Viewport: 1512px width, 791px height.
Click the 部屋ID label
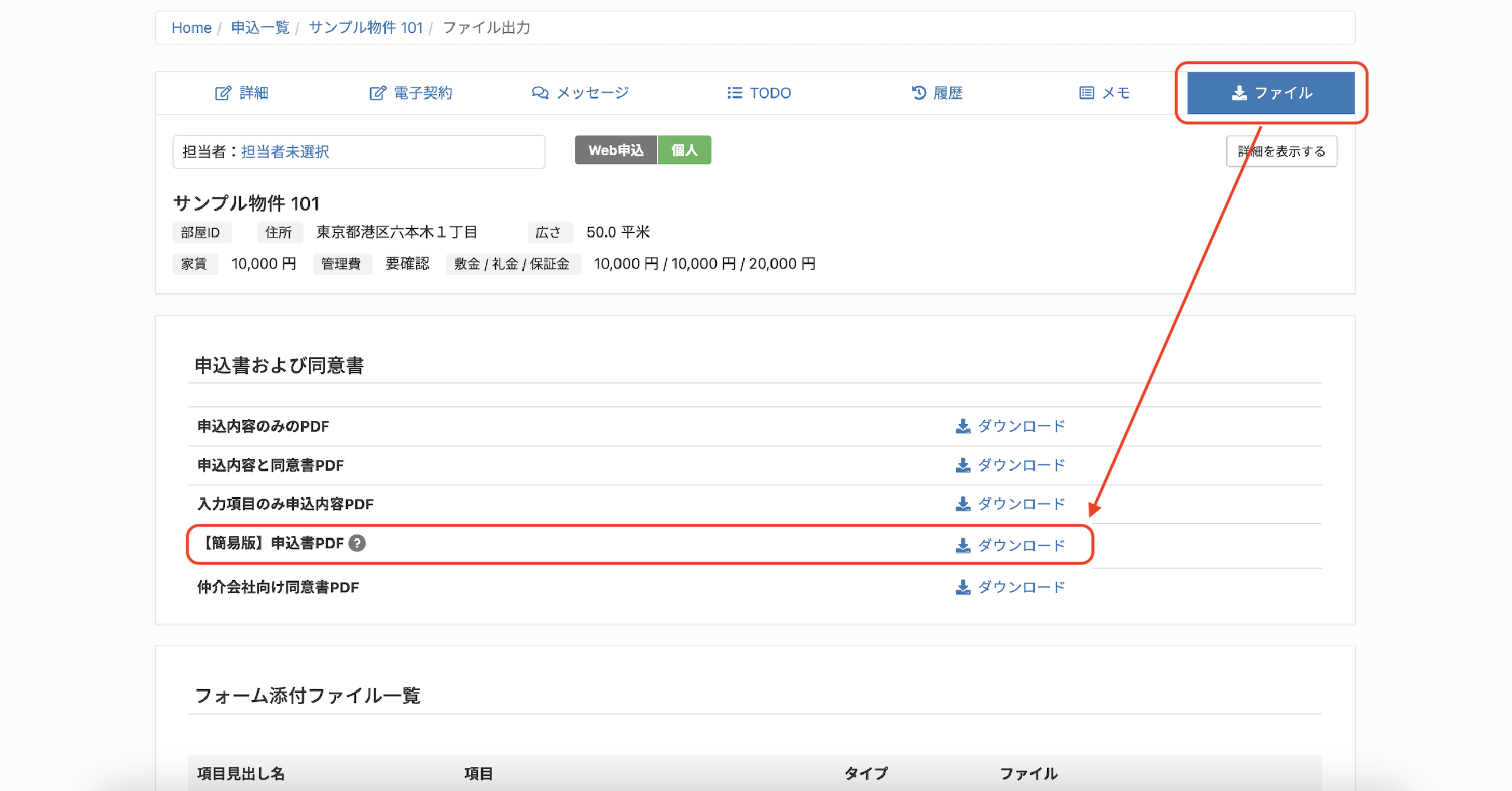[201, 233]
